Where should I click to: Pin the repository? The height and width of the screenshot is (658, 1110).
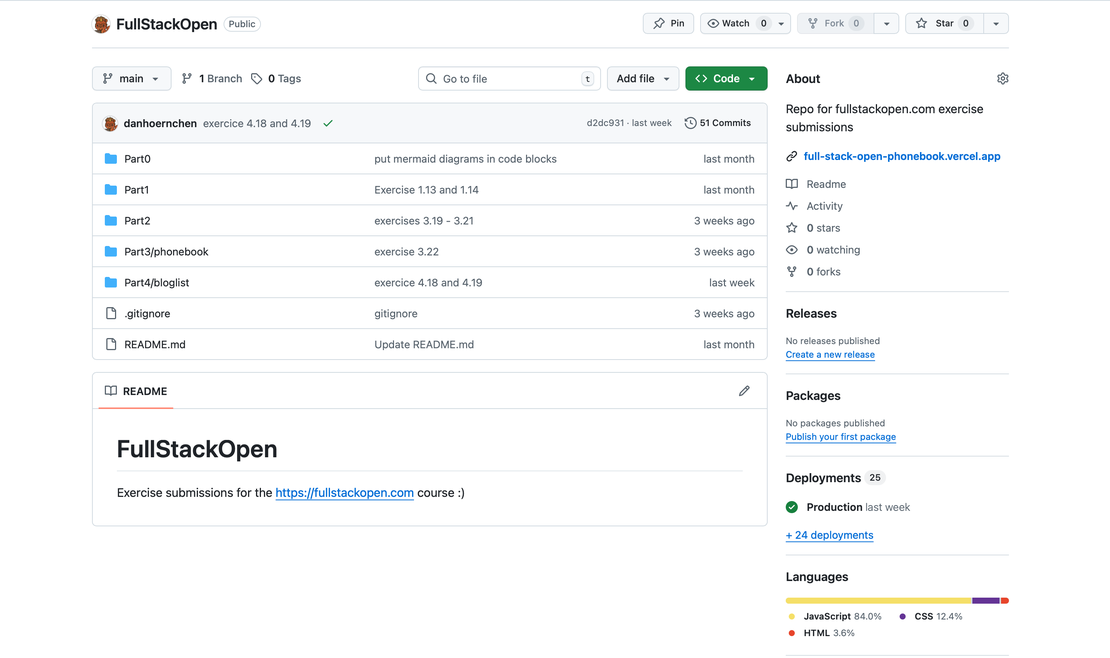[668, 23]
